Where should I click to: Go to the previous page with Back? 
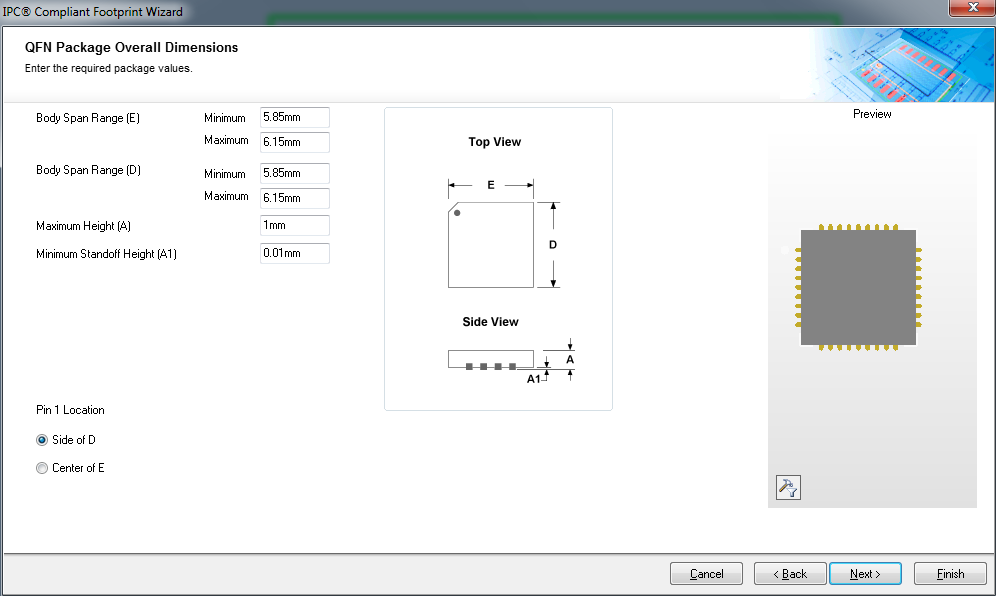pos(790,574)
